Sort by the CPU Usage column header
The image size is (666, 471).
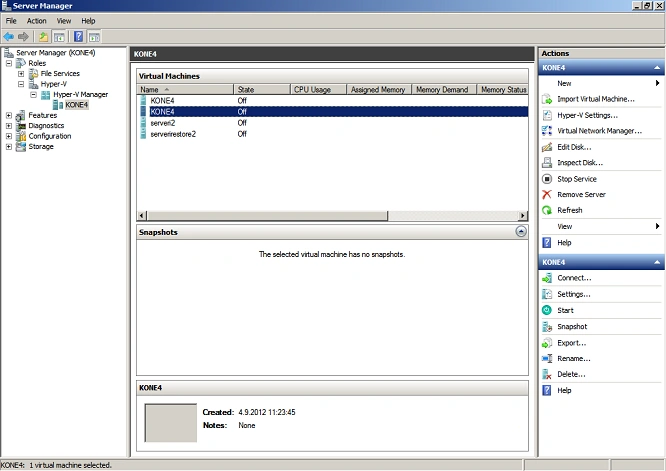(x=318, y=90)
